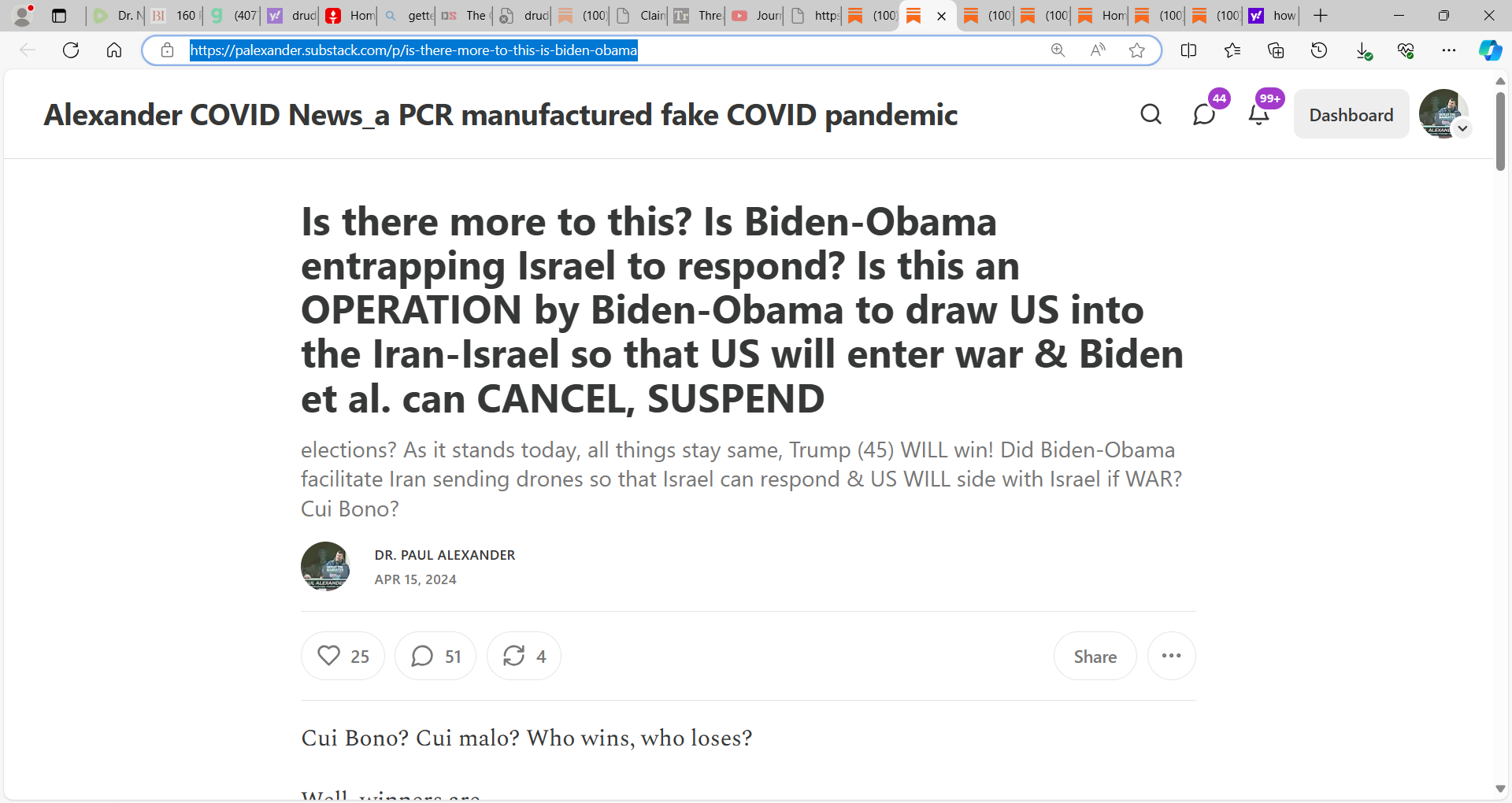Open Edge Settings and more menu

pos(1449,50)
